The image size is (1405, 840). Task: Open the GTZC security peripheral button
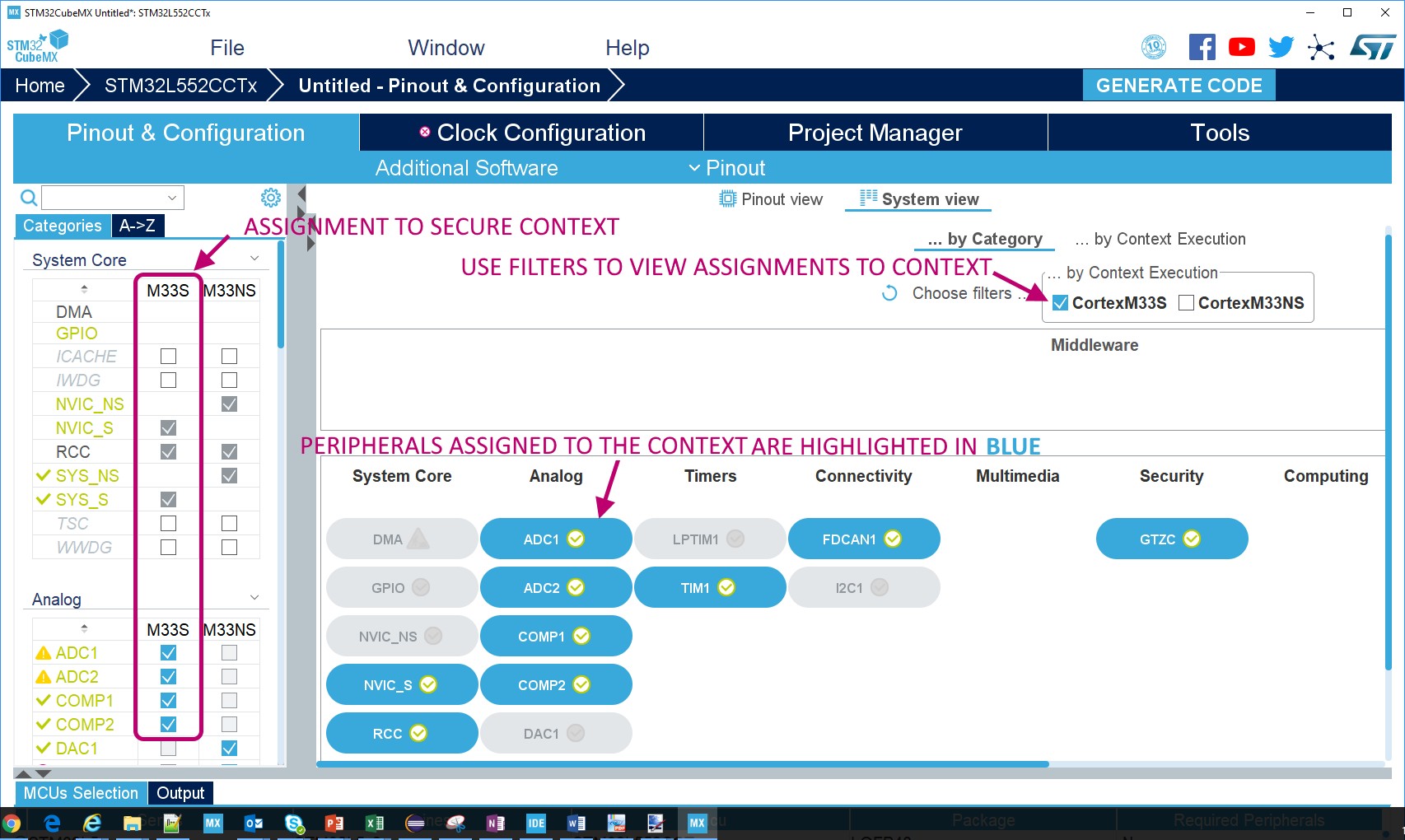click(1171, 539)
